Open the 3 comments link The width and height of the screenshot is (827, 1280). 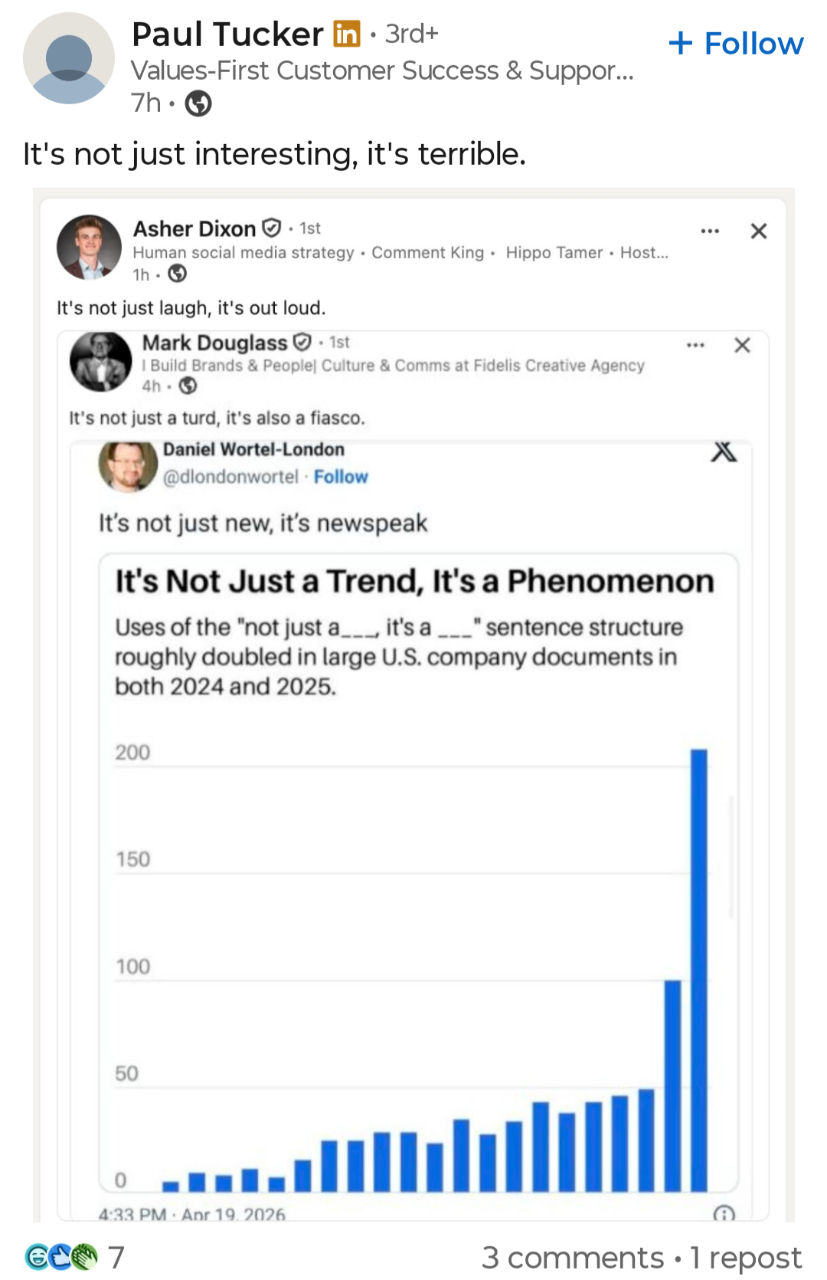[572, 1257]
